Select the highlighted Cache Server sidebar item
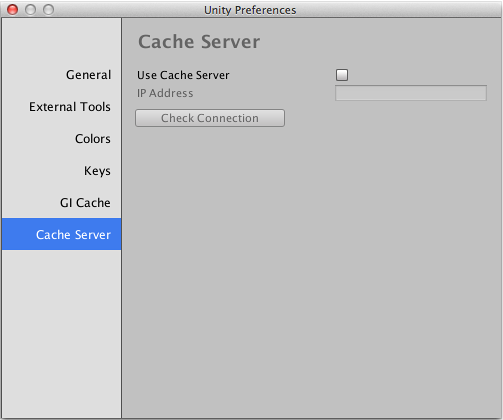 point(61,234)
